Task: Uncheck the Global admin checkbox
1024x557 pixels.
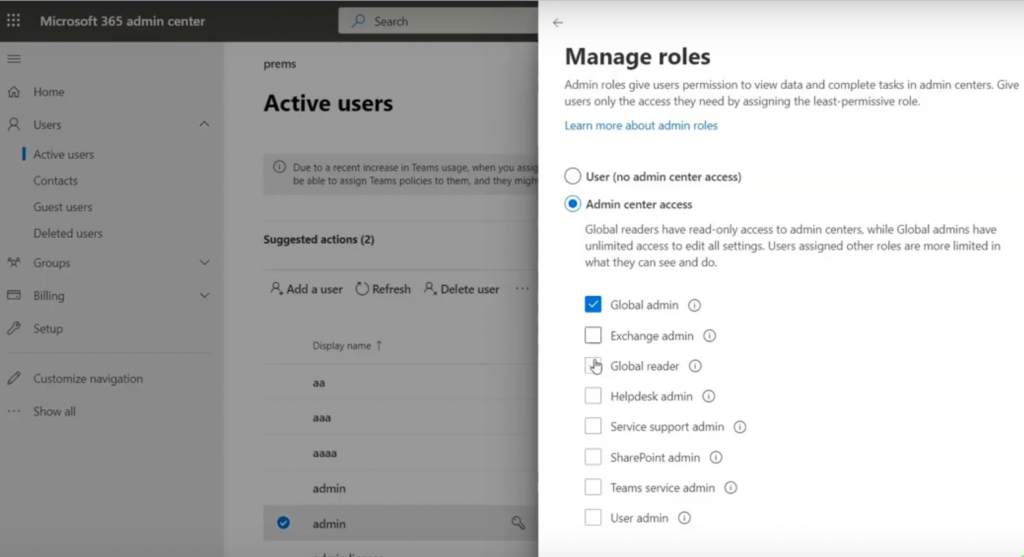Action: 593,305
